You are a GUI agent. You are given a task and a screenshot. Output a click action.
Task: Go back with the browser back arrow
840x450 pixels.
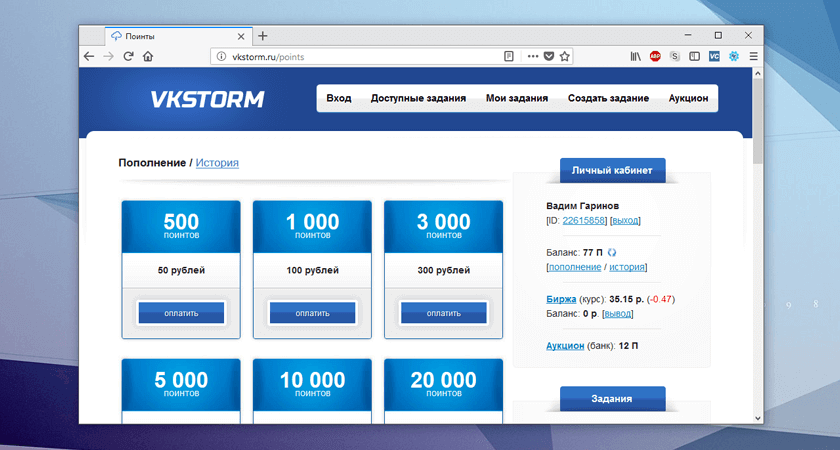89,56
